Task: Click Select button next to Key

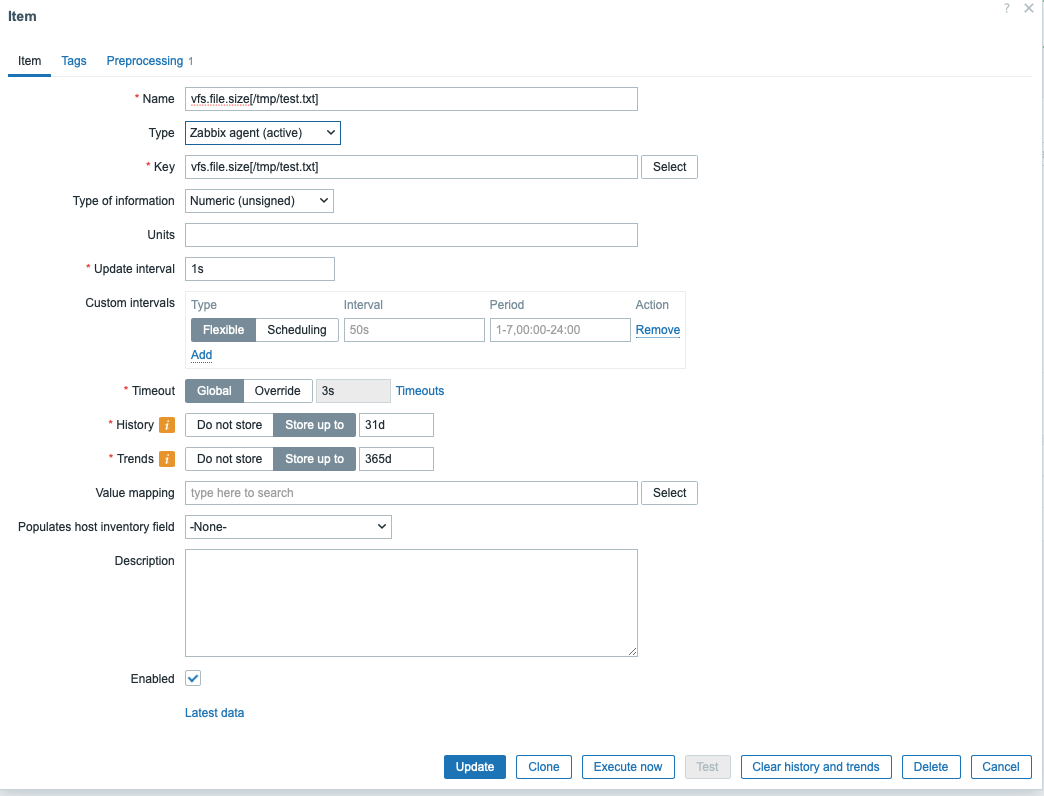Action: tap(669, 167)
